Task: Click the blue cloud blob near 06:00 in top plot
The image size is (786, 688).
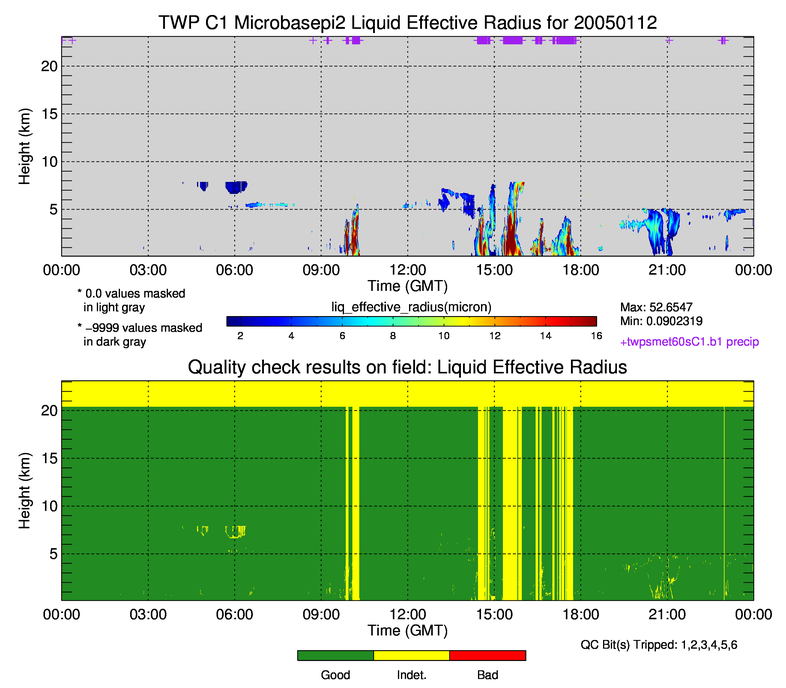Action: coord(236,187)
